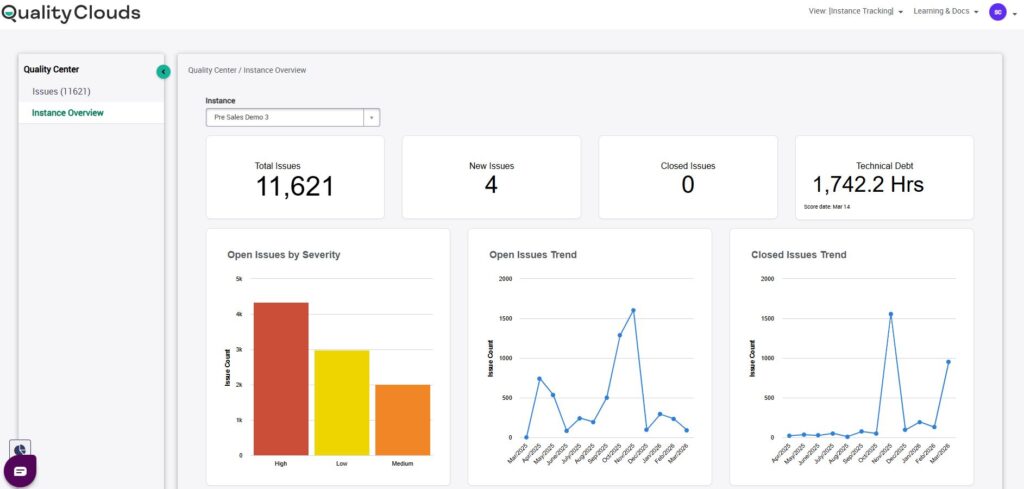The width and height of the screenshot is (1024, 489).
Task: Click the Pre Sales Demo 3 instance field
Action: [285, 117]
